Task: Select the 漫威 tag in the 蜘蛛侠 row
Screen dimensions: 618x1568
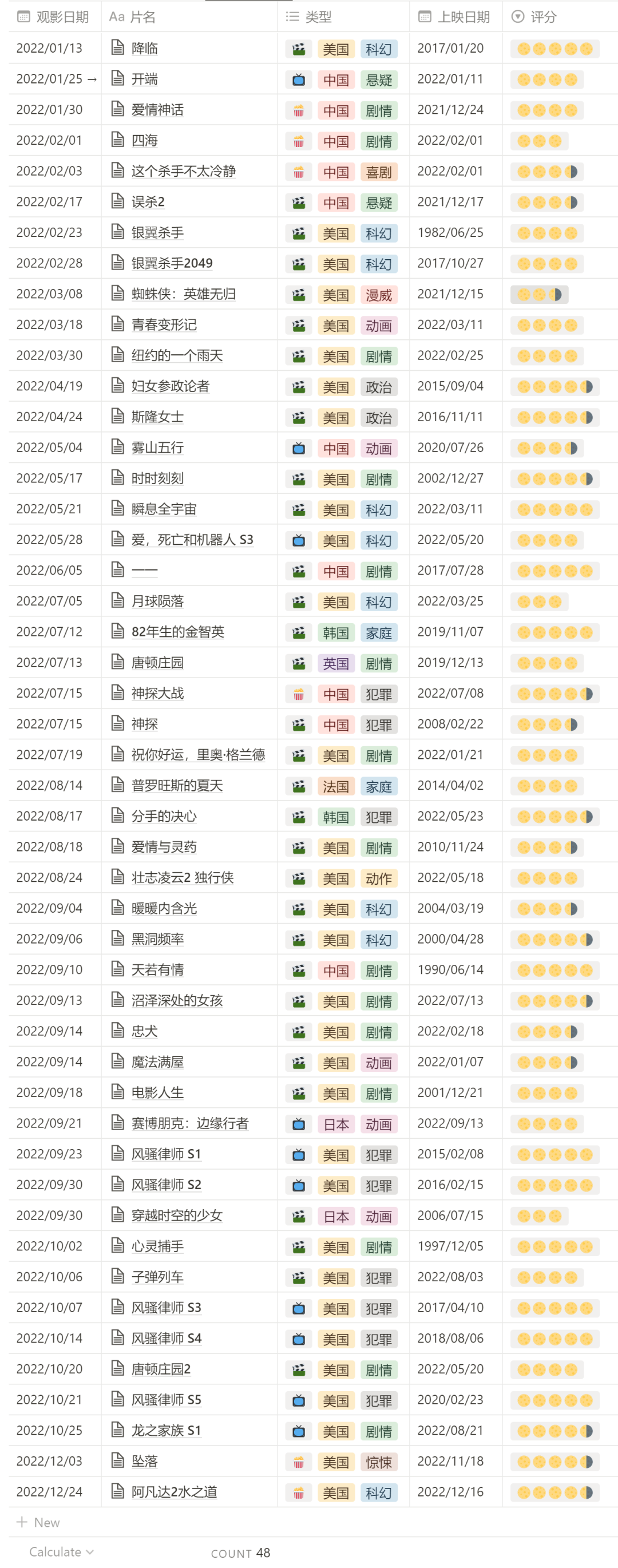Action: pyautogui.click(x=379, y=295)
